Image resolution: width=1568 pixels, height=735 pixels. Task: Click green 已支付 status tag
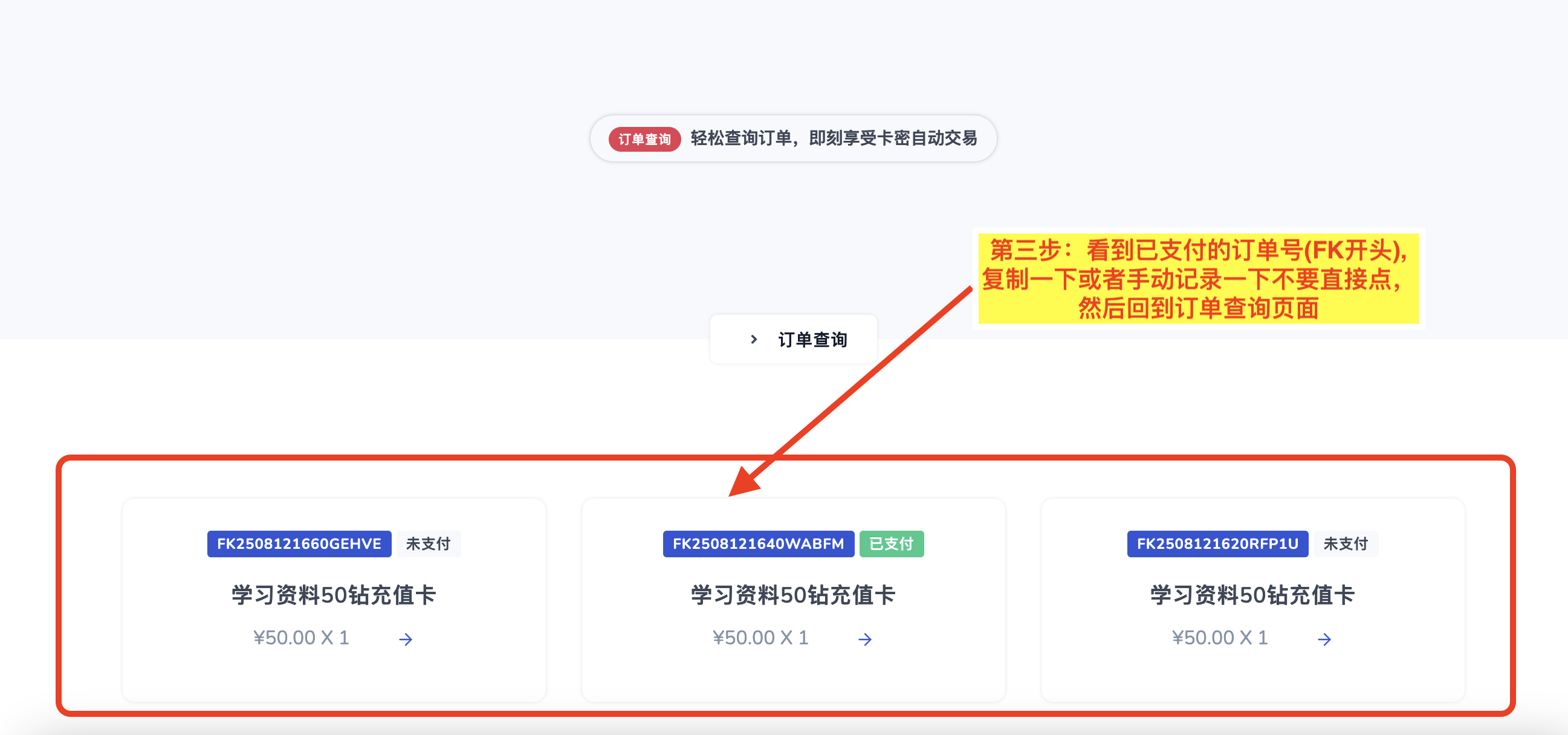pos(891,543)
